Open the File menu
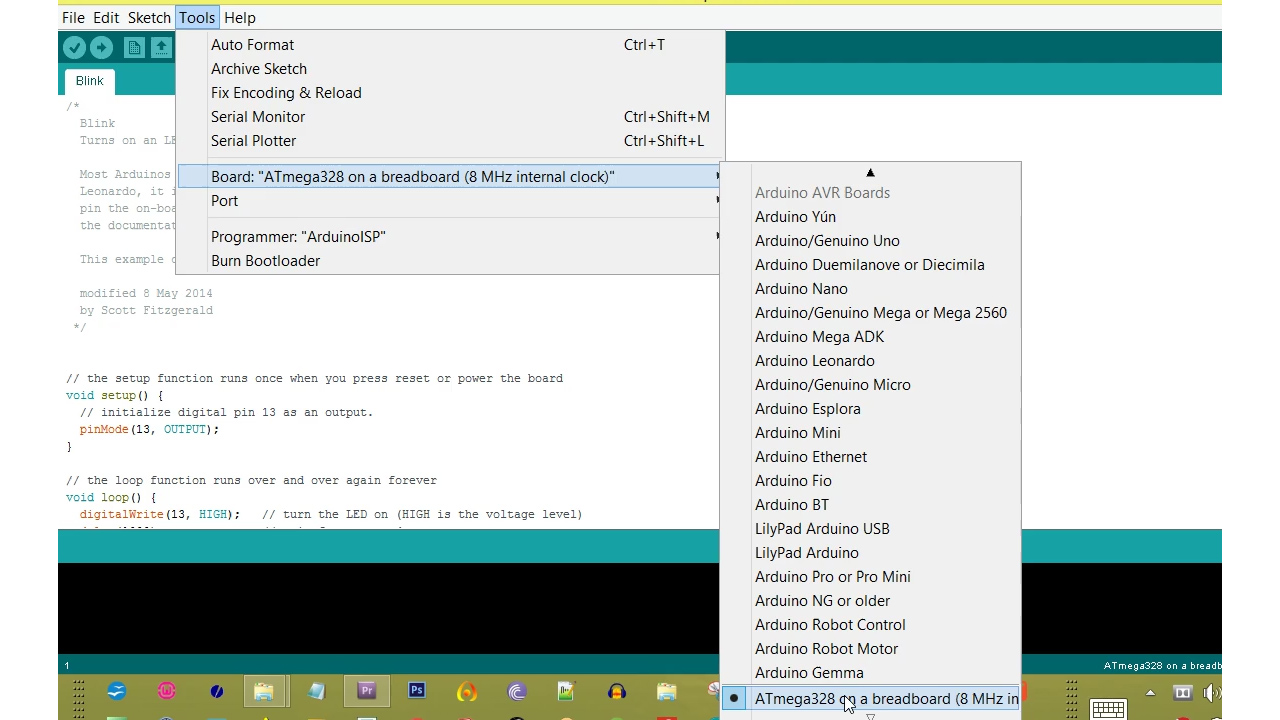Viewport: 1280px width, 720px height. pos(73,18)
